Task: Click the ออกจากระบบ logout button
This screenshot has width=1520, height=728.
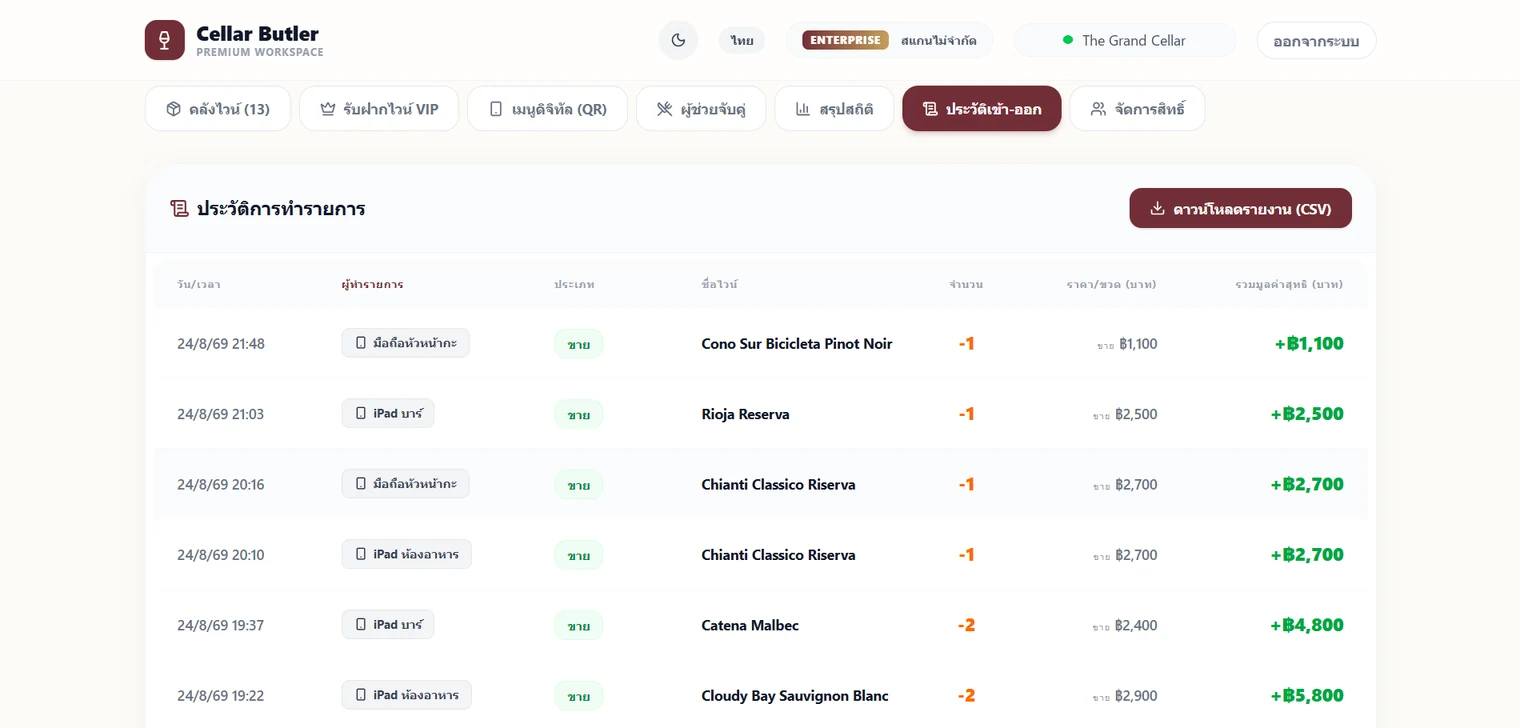Action: pos(1316,41)
